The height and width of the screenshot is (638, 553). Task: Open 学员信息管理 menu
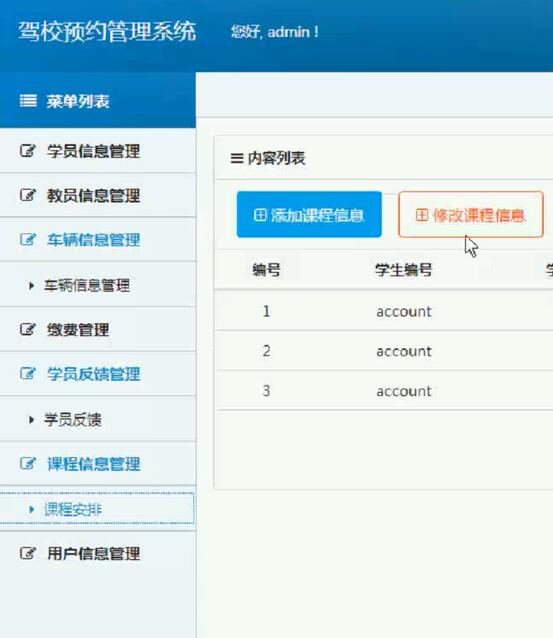click(x=98, y=151)
